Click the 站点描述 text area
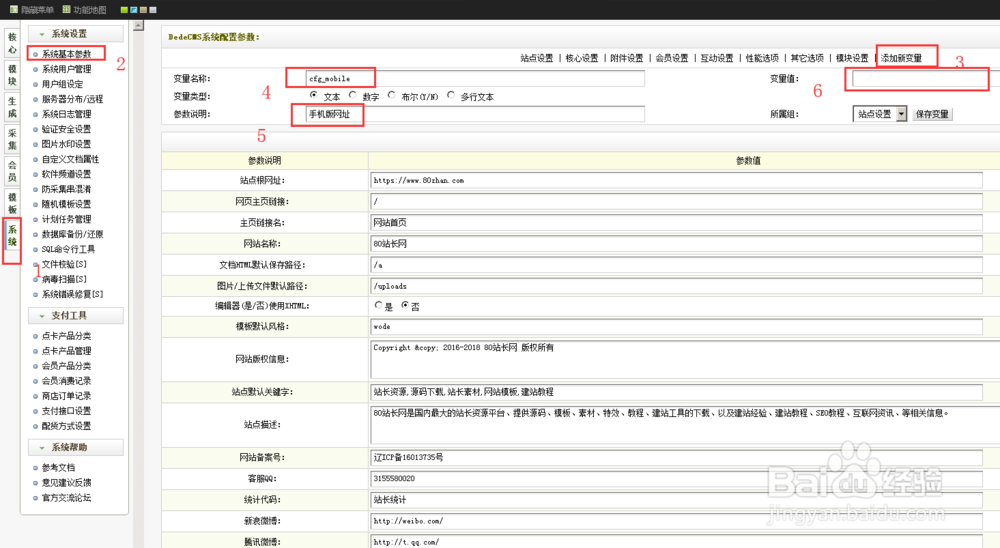Viewport: 1000px width, 548px height. click(x=685, y=424)
